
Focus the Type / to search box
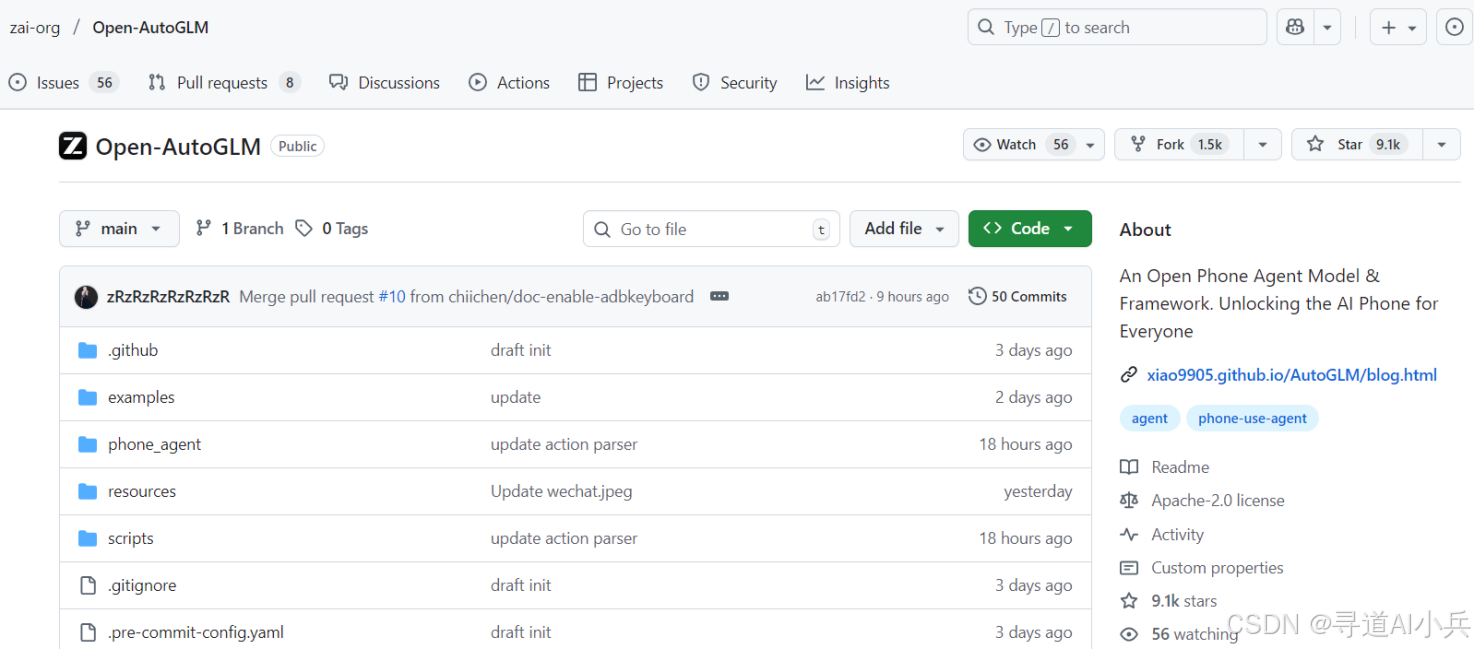click(x=1117, y=28)
